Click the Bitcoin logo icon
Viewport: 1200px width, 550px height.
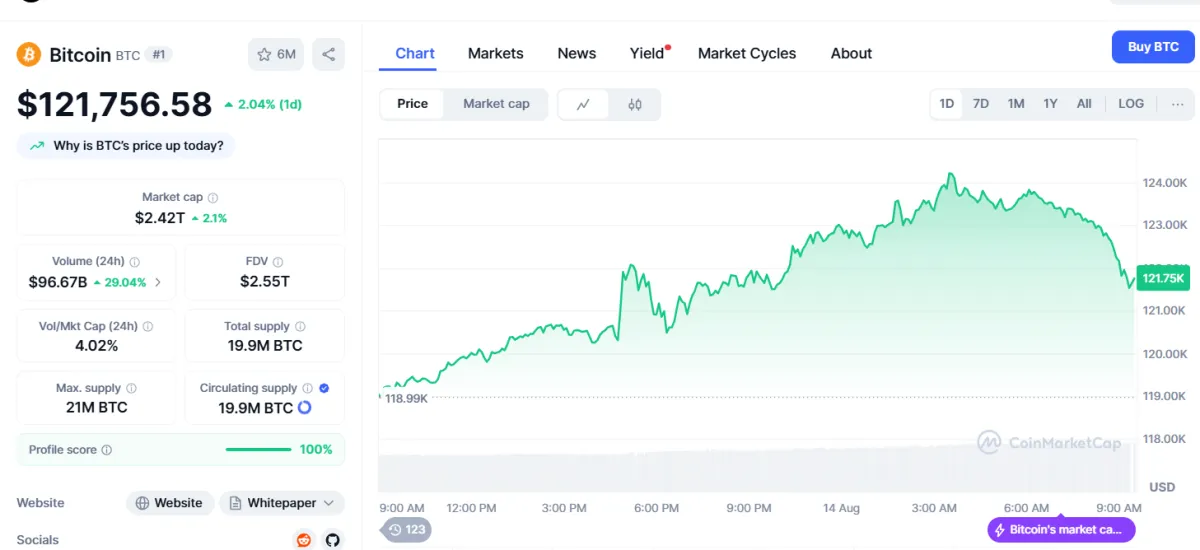pos(28,54)
